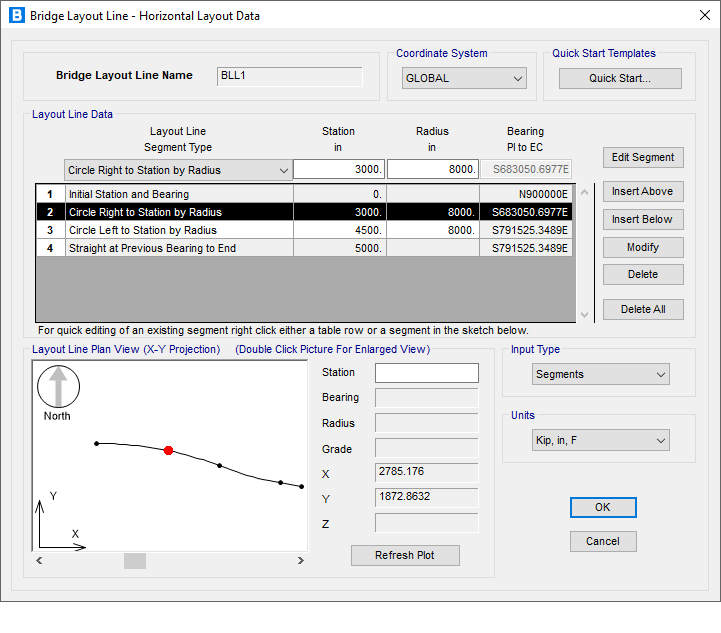
Task: Click the Edit Segment button
Action: pos(643,157)
